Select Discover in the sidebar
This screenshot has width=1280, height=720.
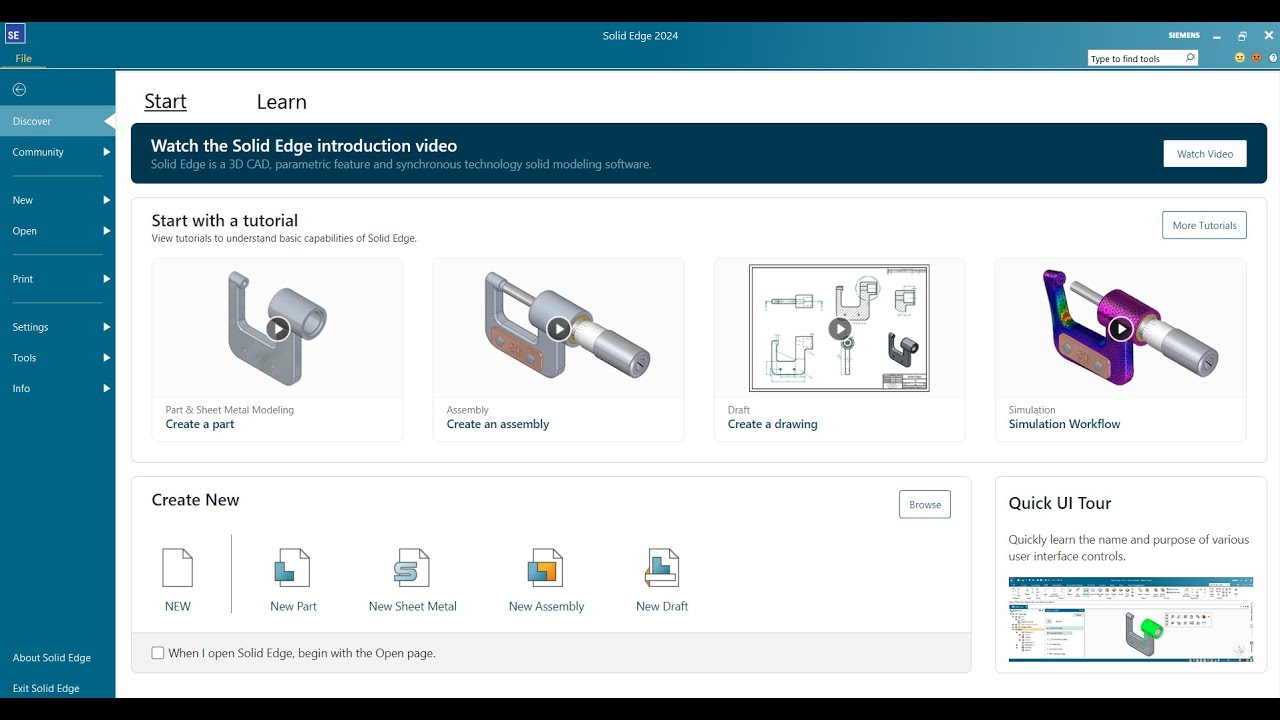[57, 121]
